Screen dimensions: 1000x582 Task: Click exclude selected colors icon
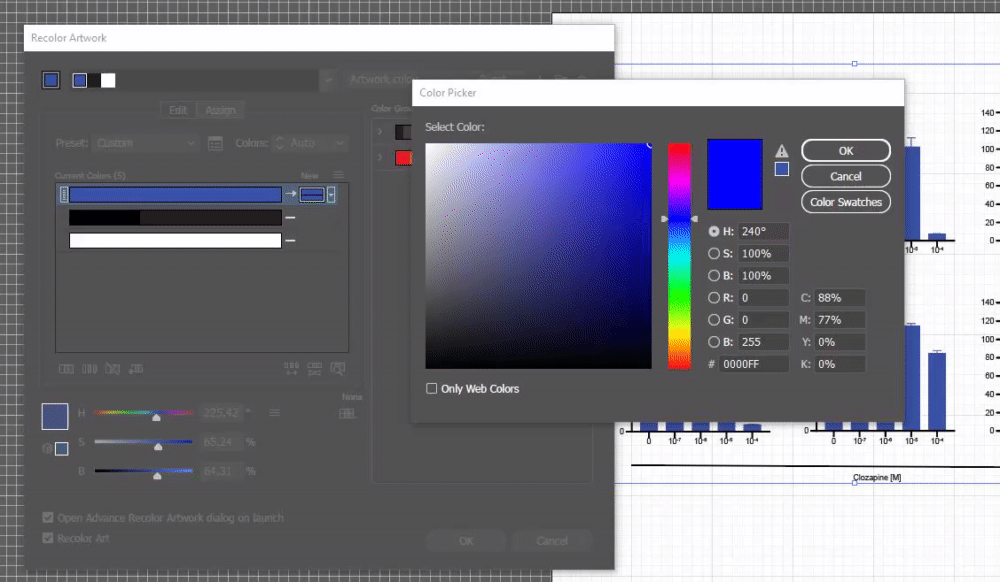(x=112, y=368)
